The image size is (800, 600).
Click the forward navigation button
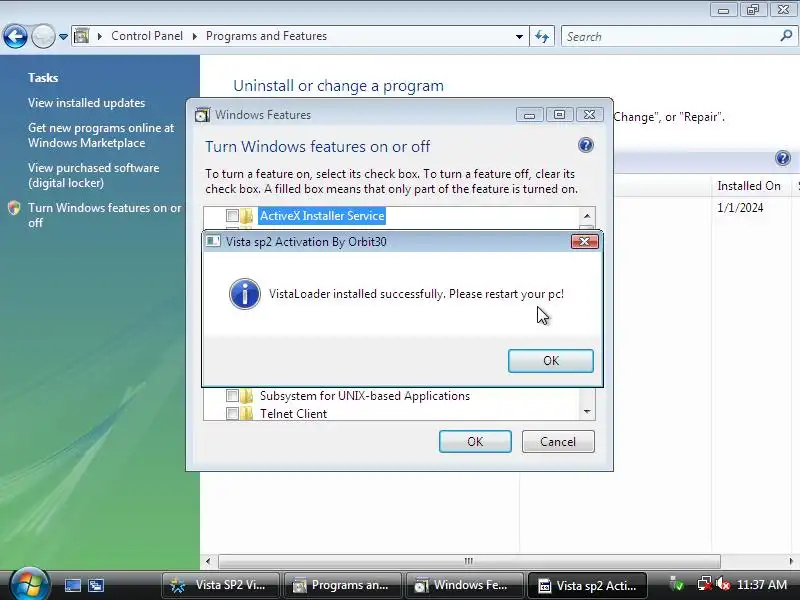click(43, 36)
